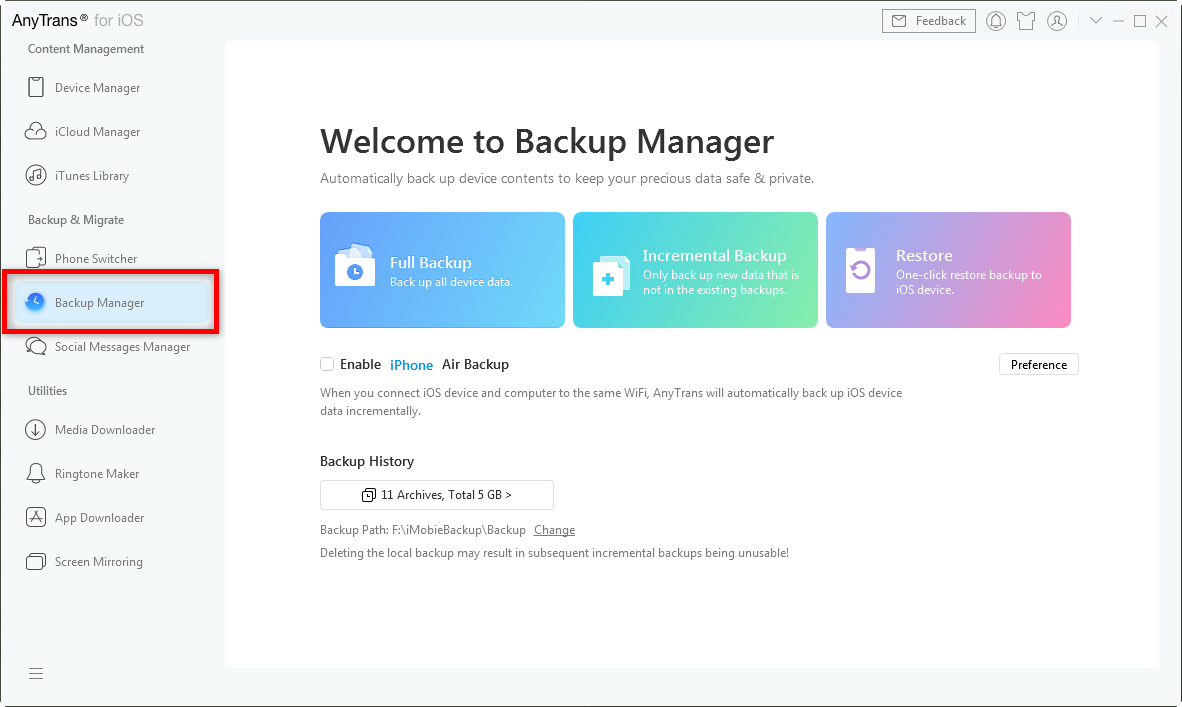Image resolution: width=1182 pixels, height=707 pixels.
Task: Open the account profile icon
Action: click(1057, 20)
